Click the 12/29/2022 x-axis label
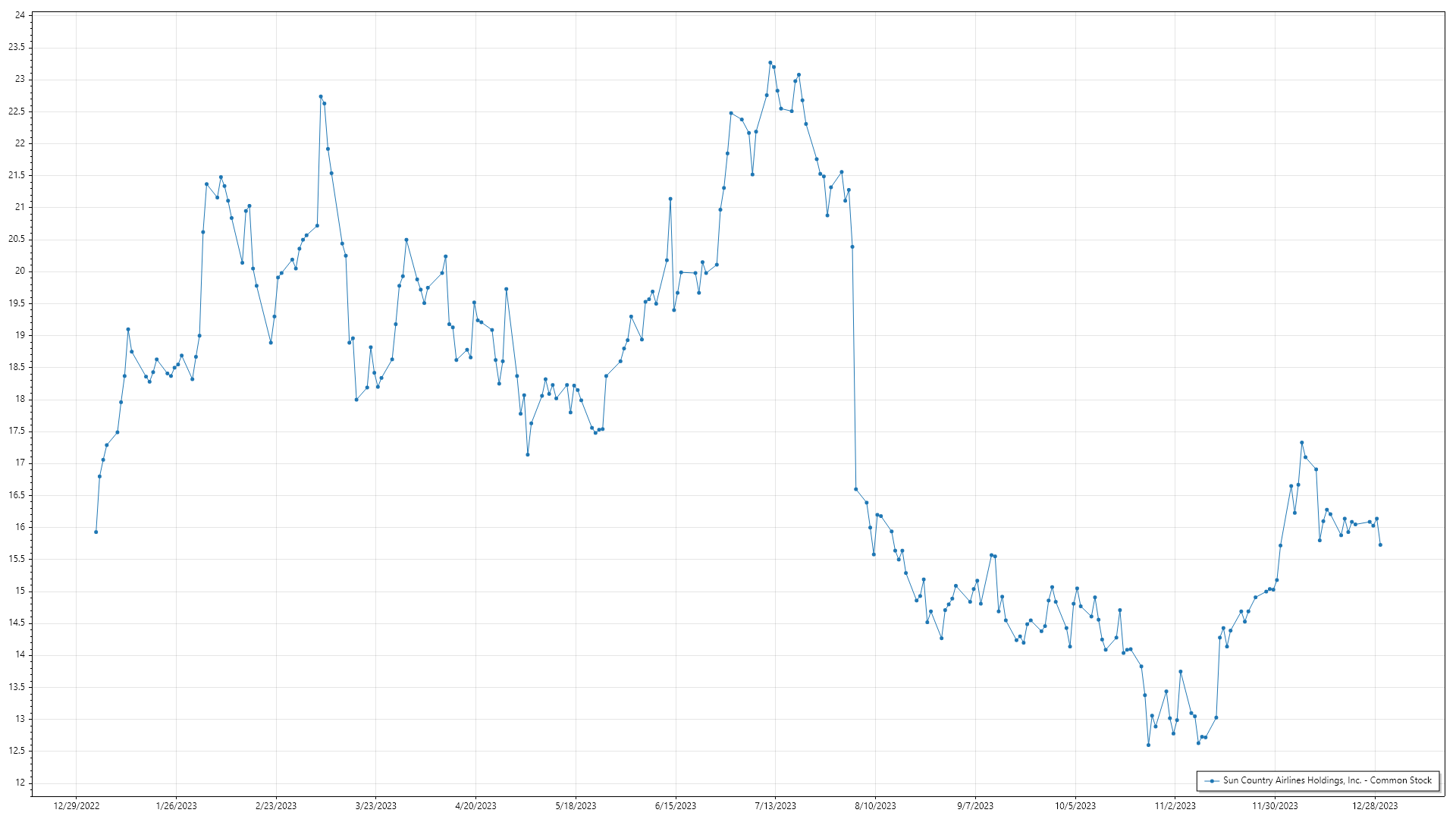This screenshot has height=819, width=1456. (77, 805)
